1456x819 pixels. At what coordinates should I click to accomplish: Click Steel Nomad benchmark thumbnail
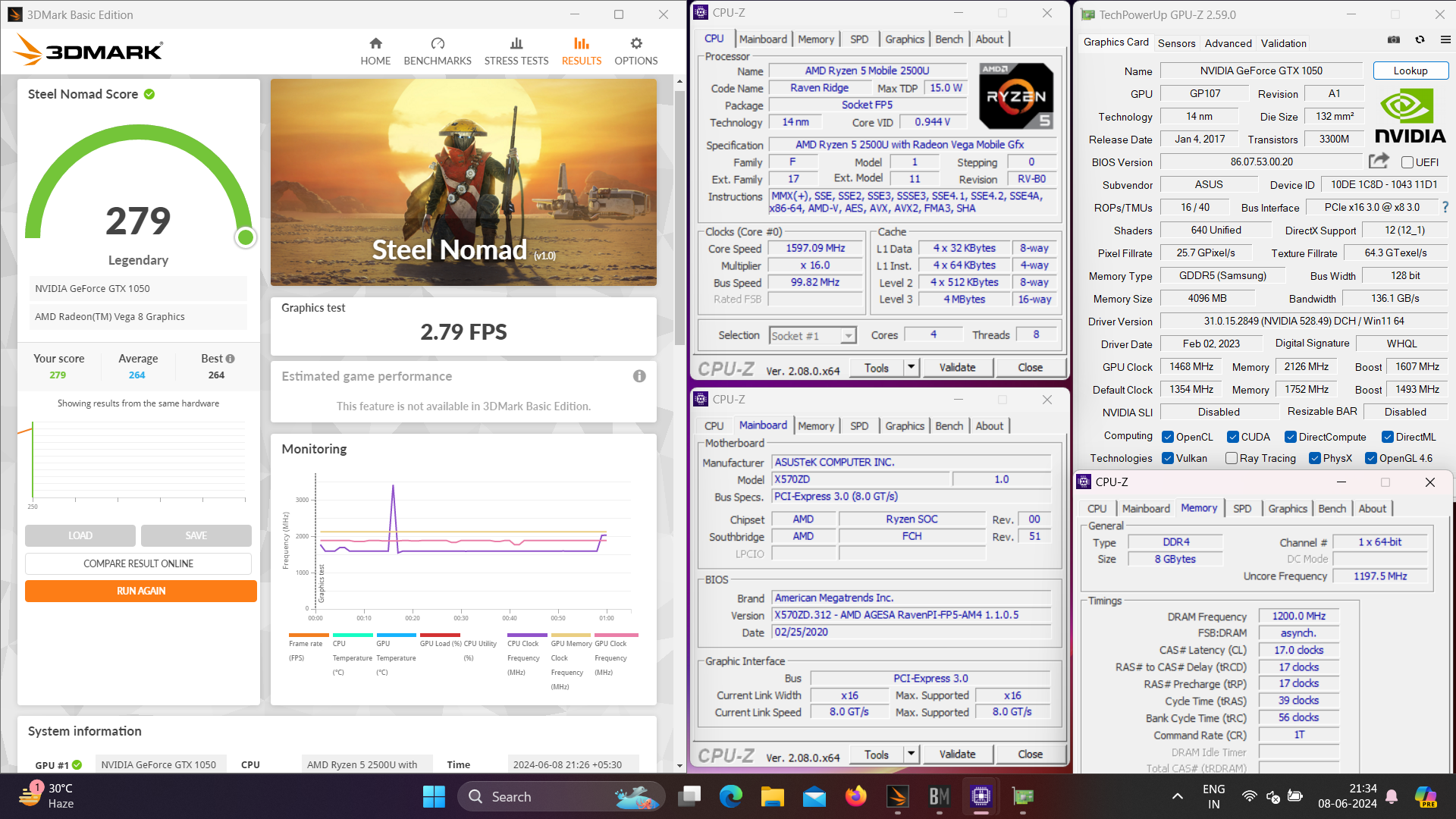[x=463, y=182]
